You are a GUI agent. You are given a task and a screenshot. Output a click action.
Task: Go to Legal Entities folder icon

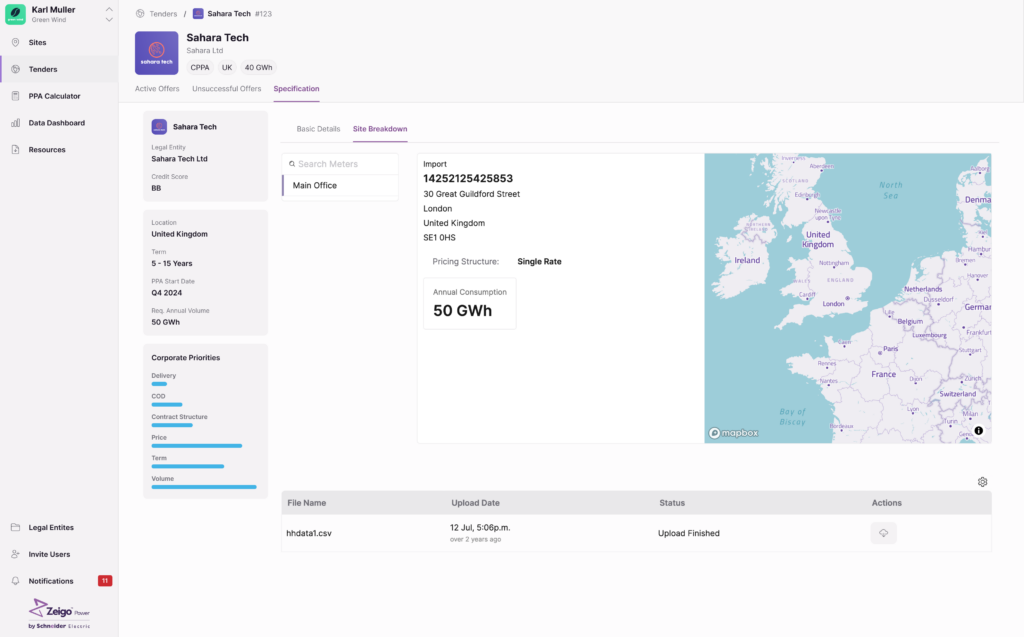(16, 527)
